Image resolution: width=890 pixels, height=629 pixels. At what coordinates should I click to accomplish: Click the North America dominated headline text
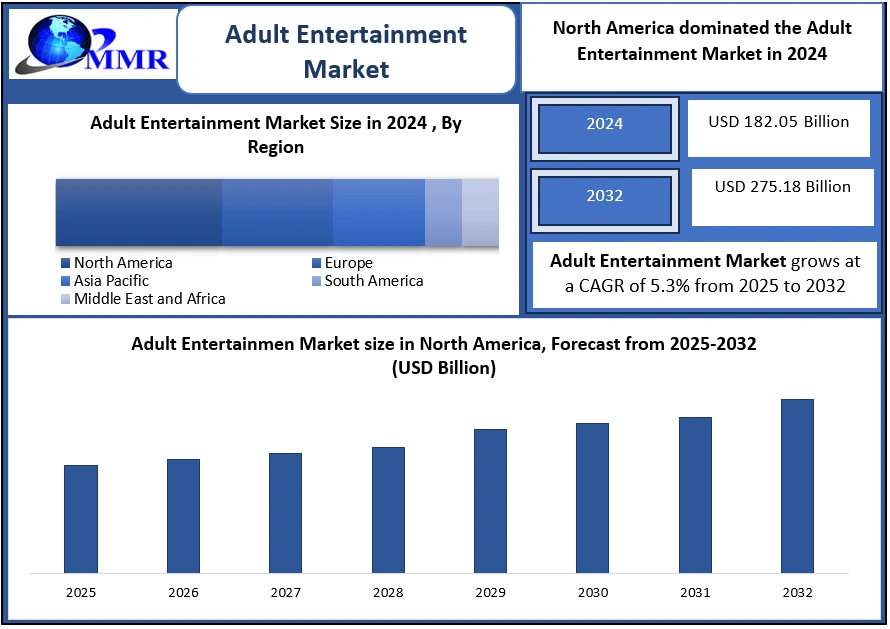pos(702,41)
